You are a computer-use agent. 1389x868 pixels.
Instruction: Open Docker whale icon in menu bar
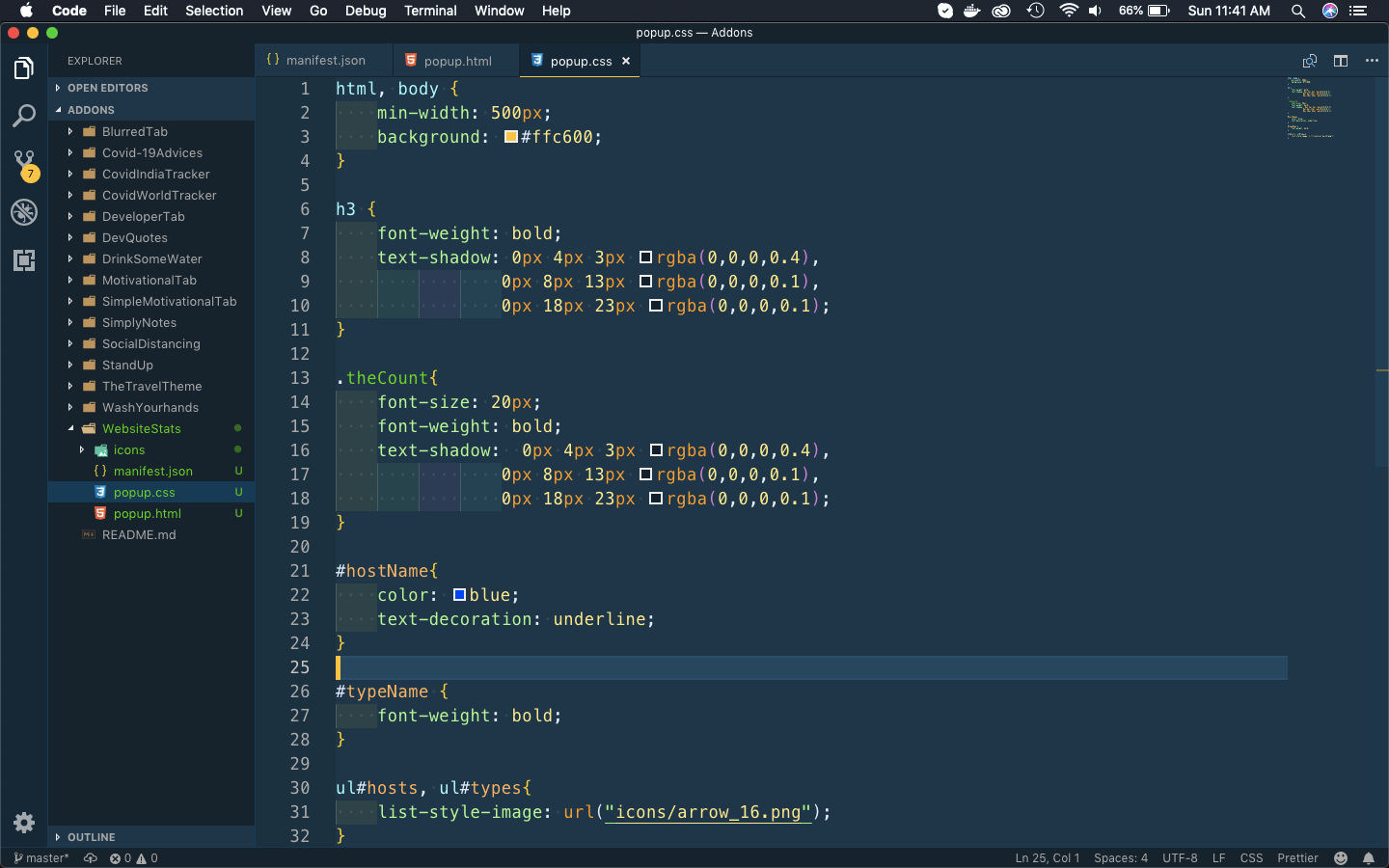pos(972,11)
